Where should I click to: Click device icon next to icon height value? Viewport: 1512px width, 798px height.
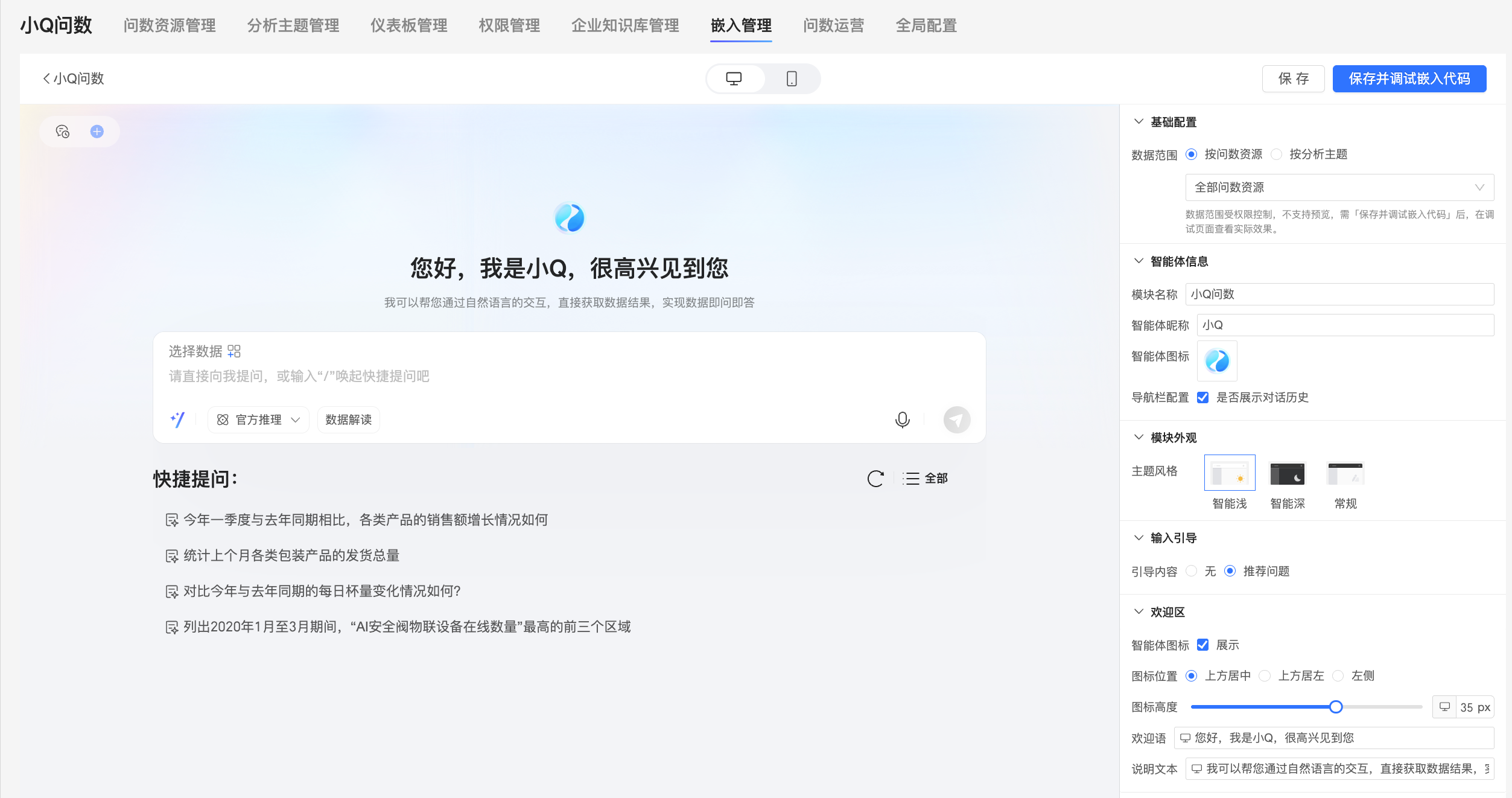coord(1444,707)
